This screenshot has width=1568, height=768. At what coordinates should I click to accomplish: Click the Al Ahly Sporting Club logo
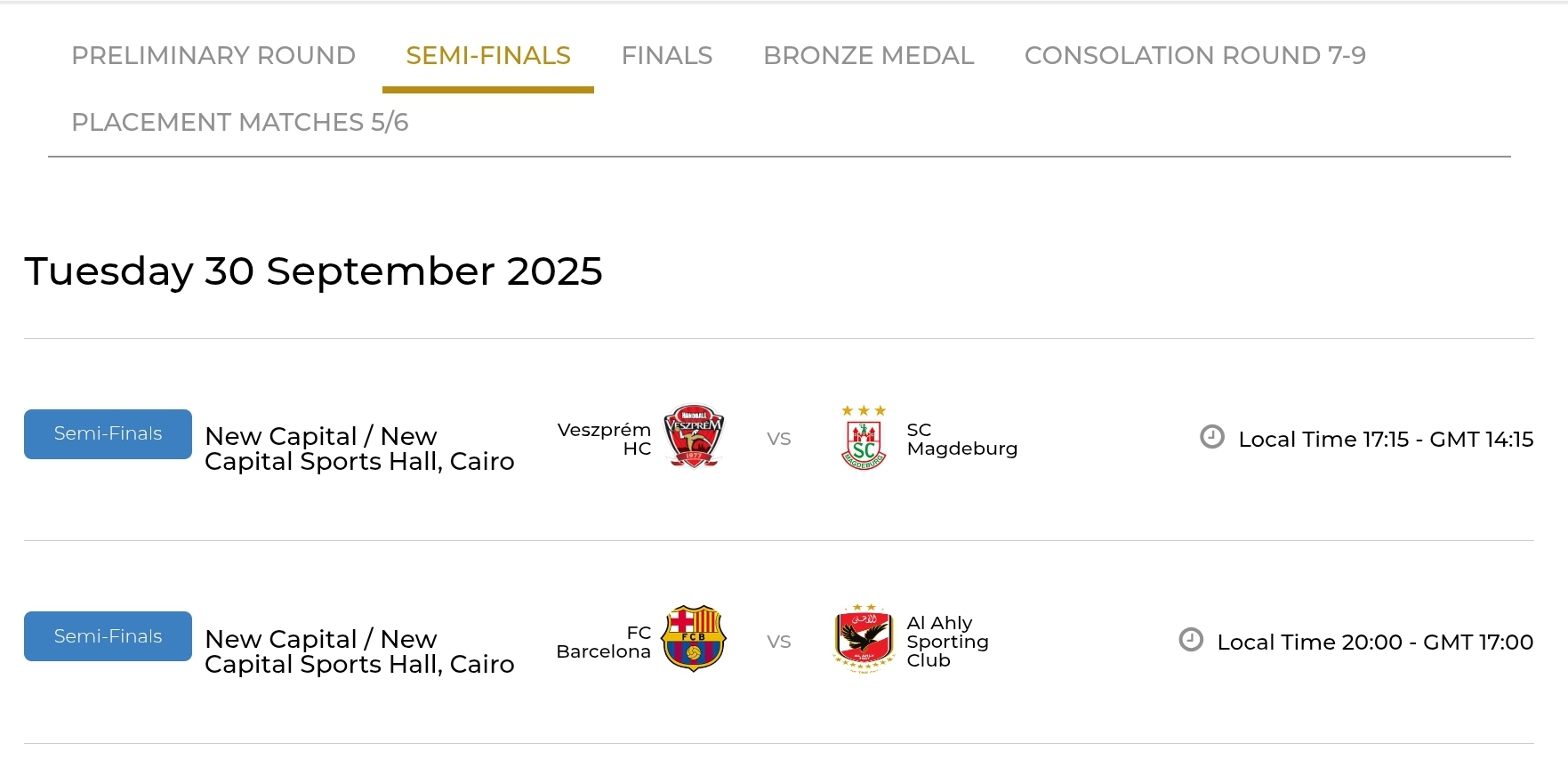[x=863, y=639]
